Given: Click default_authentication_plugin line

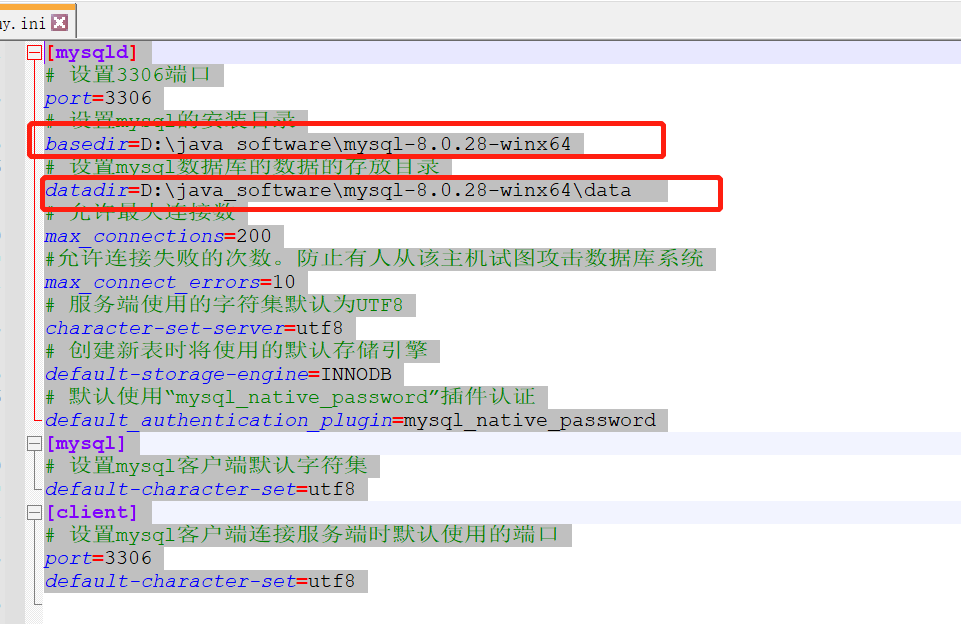Looking at the screenshot, I should click(350, 420).
